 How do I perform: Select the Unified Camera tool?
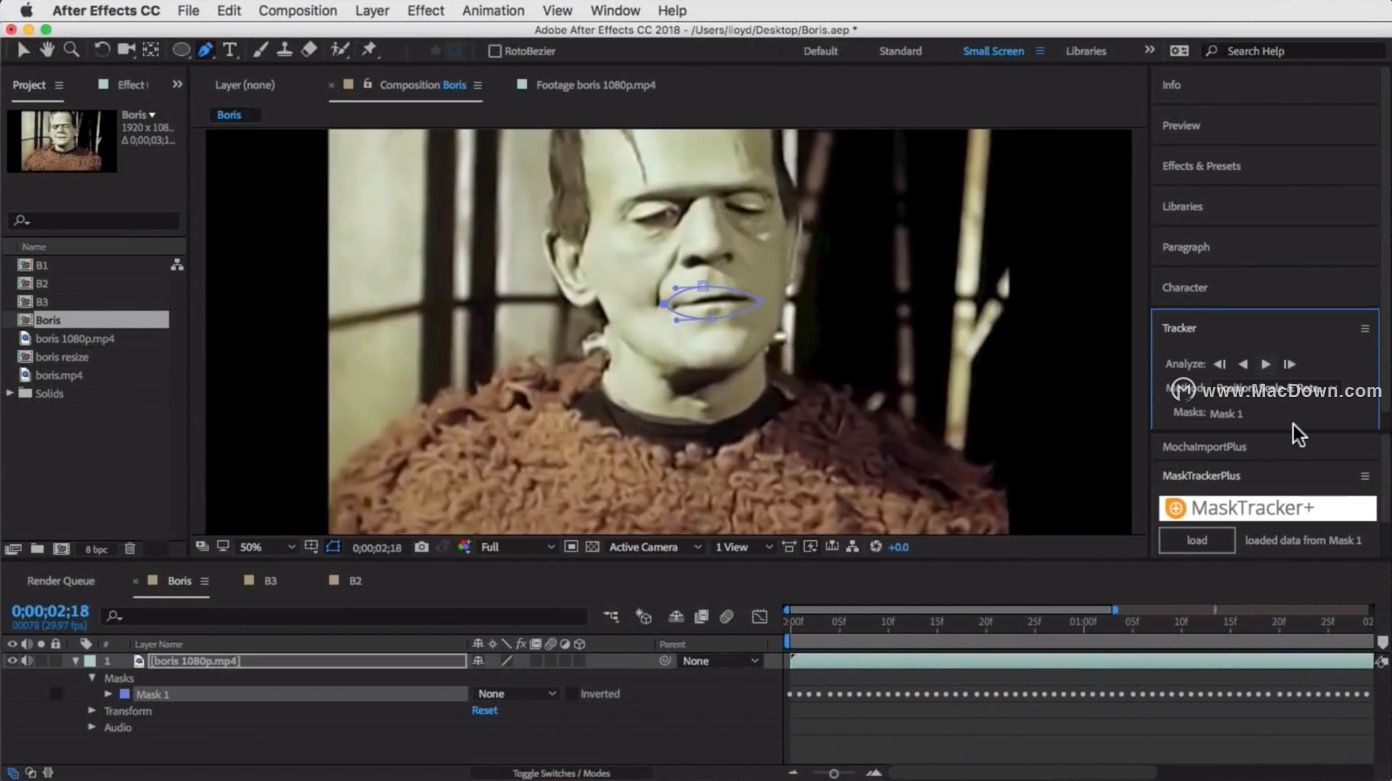127,50
